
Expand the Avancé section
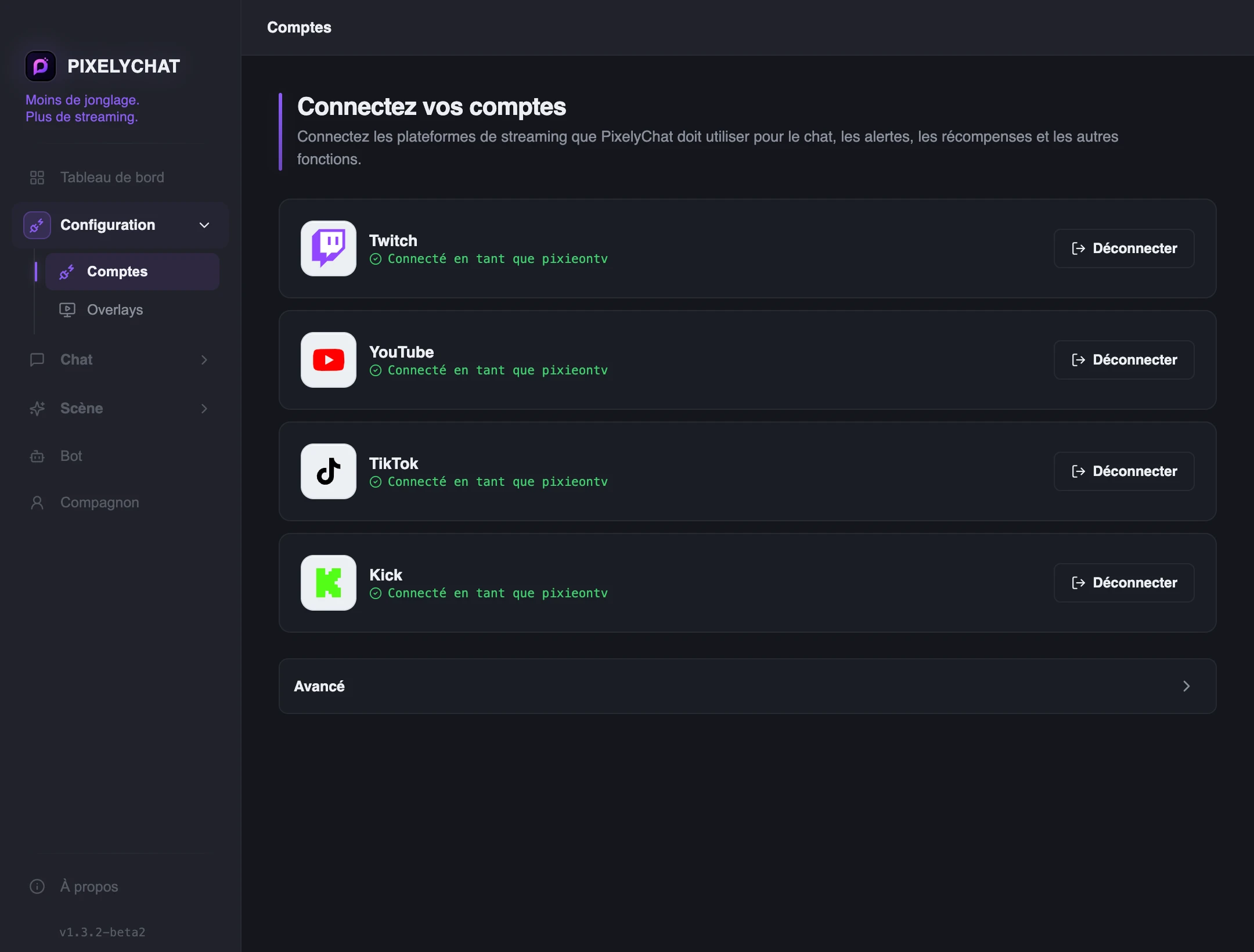click(747, 686)
